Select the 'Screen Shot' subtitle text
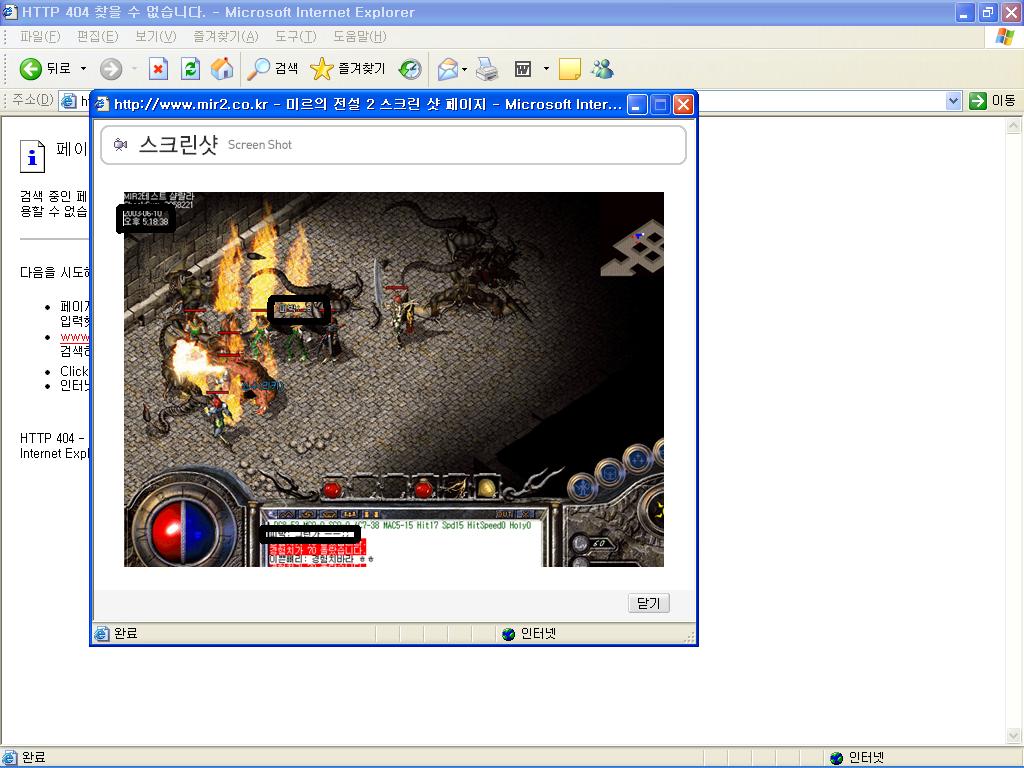This screenshot has height=768, width=1024. click(x=260, y=145)
